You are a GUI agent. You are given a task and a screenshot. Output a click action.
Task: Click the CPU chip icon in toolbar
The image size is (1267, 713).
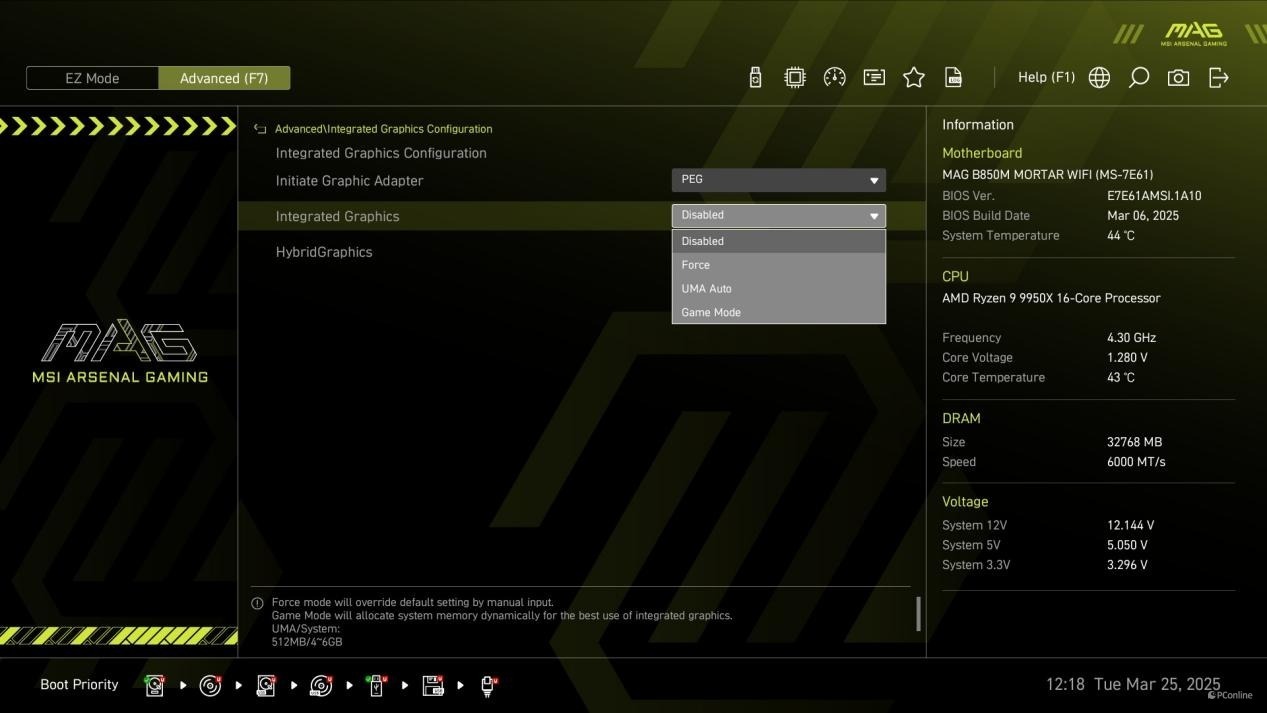click(795, 78)
